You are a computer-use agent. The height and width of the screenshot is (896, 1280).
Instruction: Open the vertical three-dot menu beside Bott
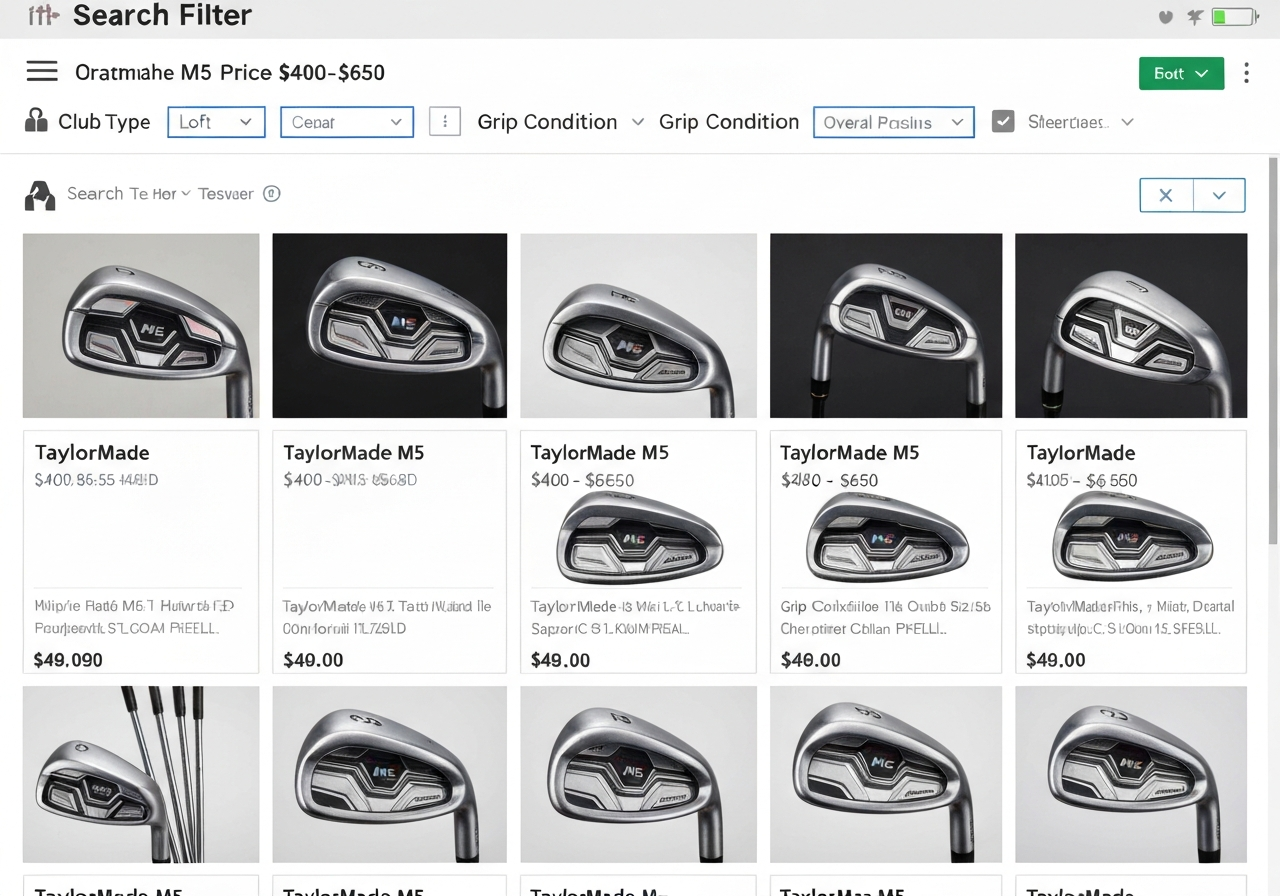point(1246,73)
